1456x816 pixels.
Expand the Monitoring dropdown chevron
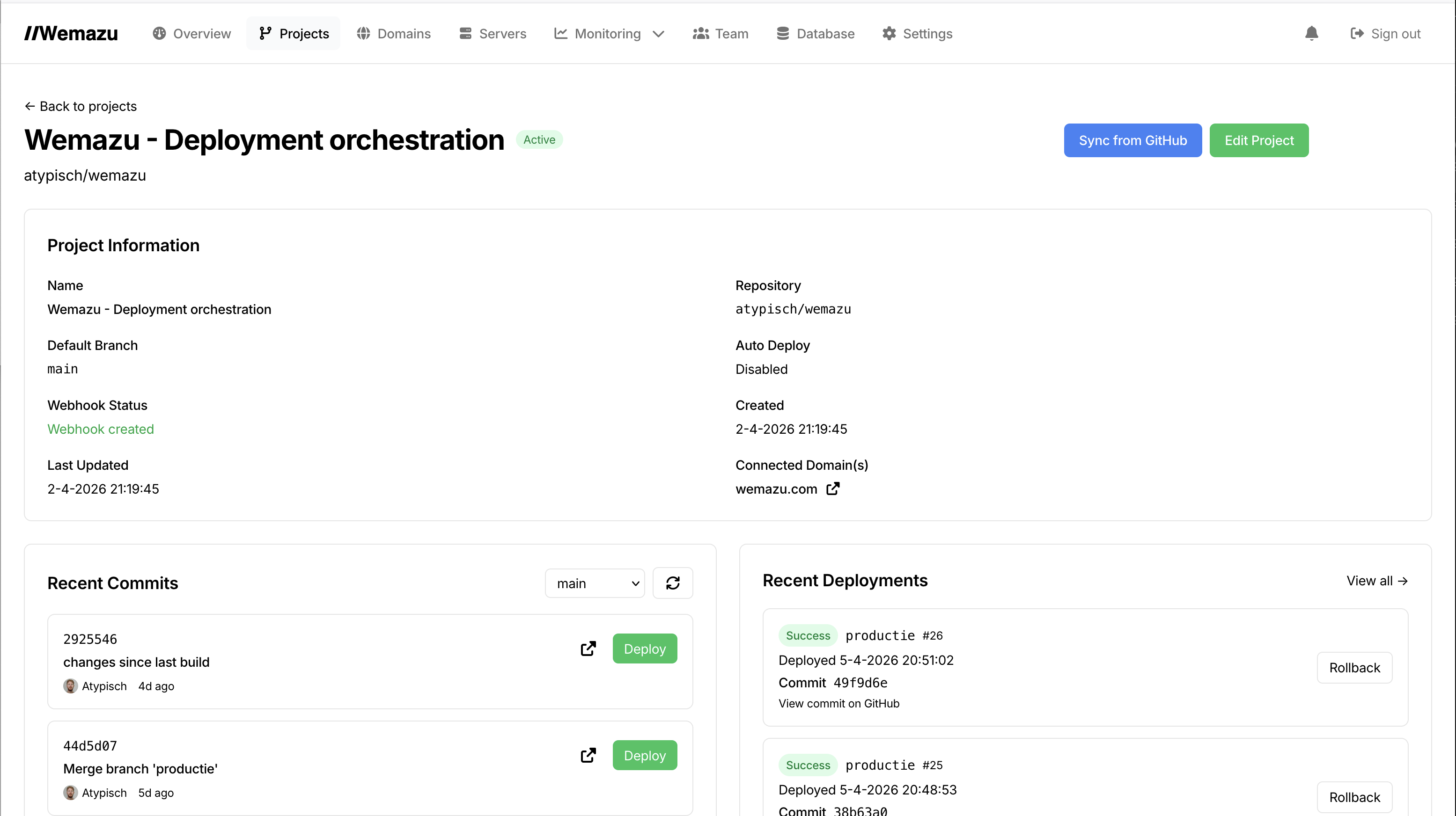pos(658,34)
